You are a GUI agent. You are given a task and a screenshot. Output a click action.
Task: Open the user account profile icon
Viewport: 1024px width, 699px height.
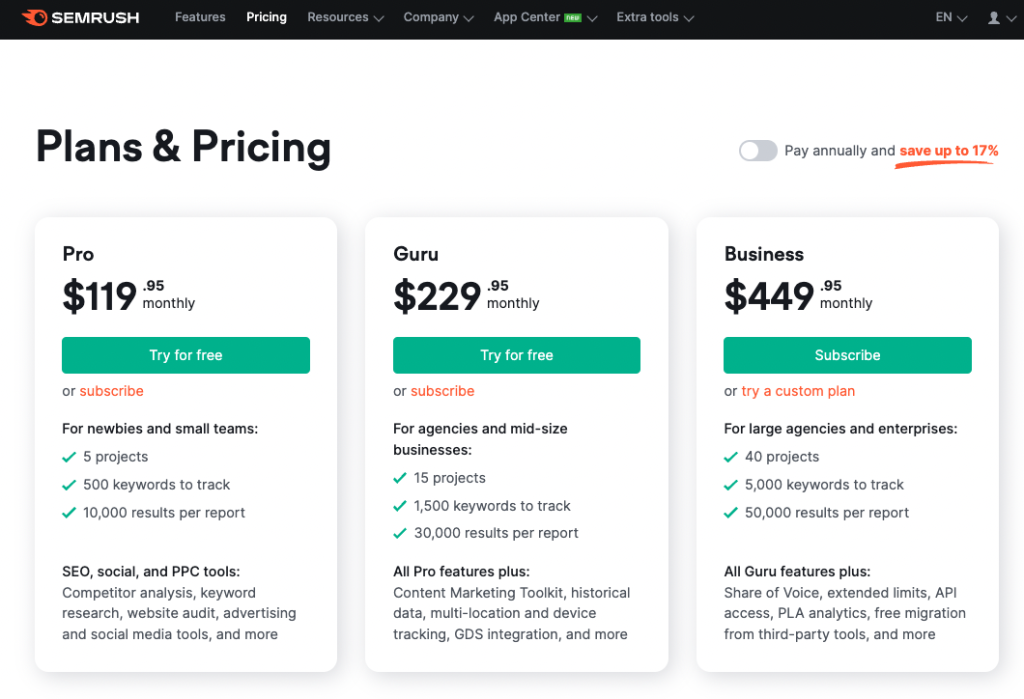click(x=993, y=18)
